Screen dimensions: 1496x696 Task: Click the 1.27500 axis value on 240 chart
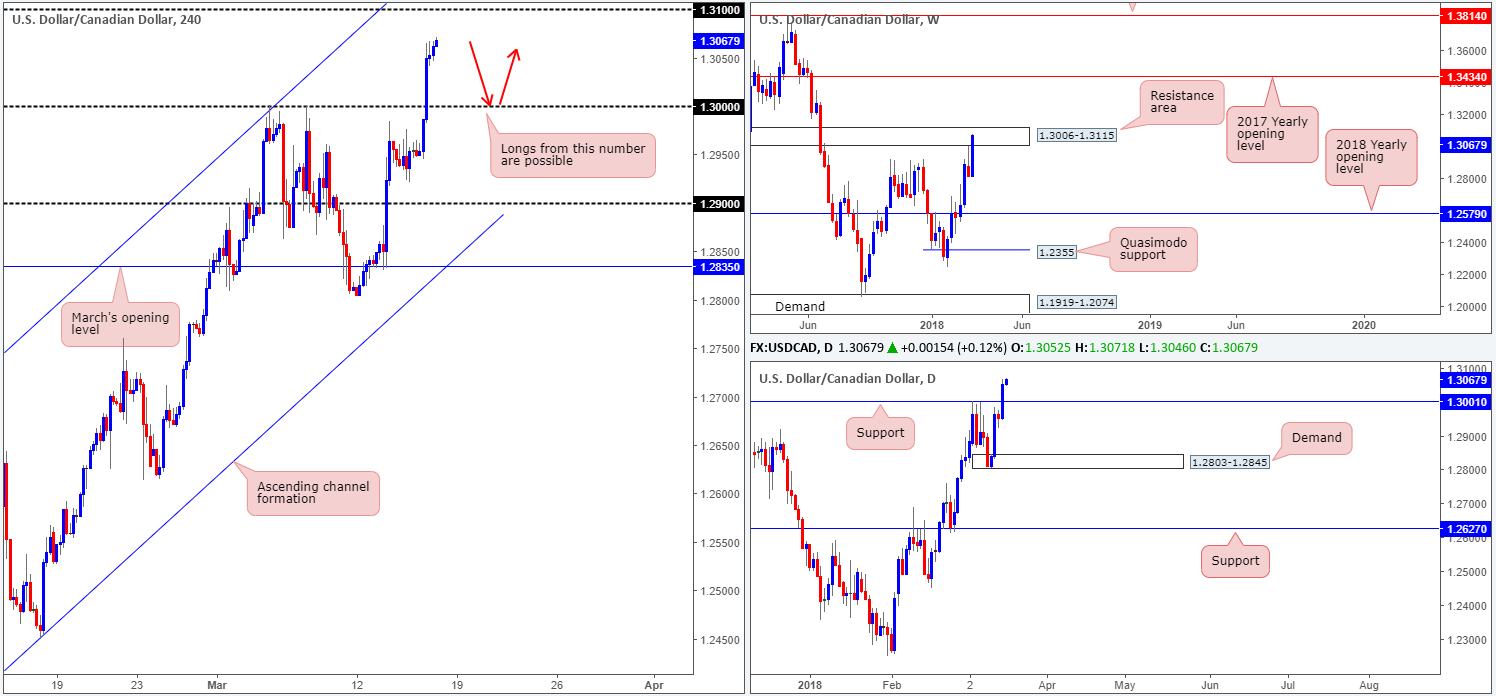720,349
